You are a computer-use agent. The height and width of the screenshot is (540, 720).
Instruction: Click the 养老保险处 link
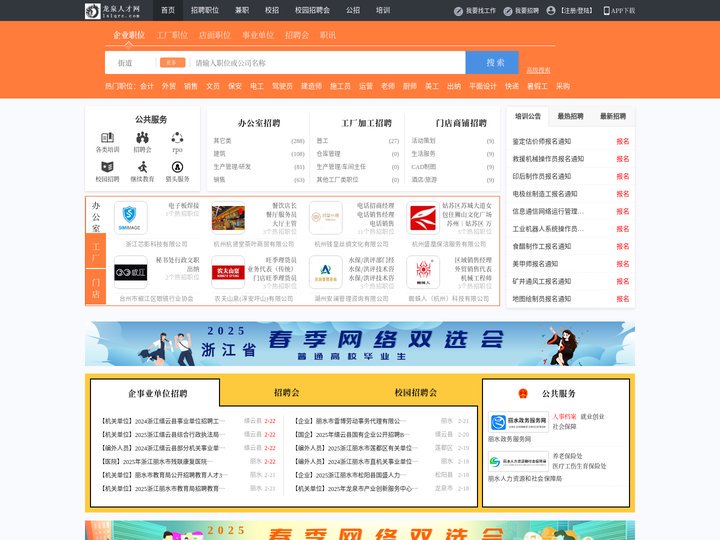tap(568, 456)
